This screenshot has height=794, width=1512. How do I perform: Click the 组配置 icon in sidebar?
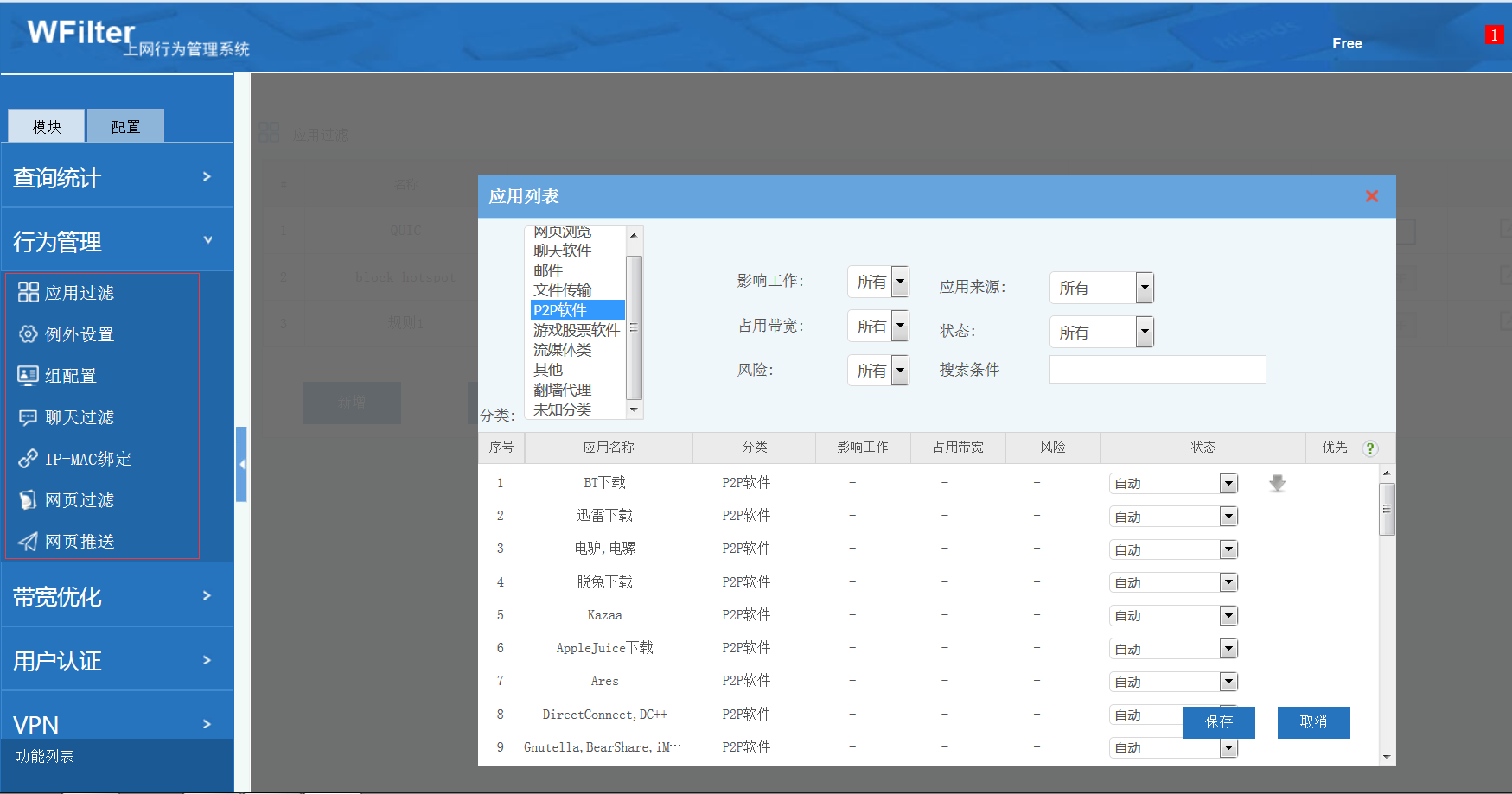[x=29, y=376]
